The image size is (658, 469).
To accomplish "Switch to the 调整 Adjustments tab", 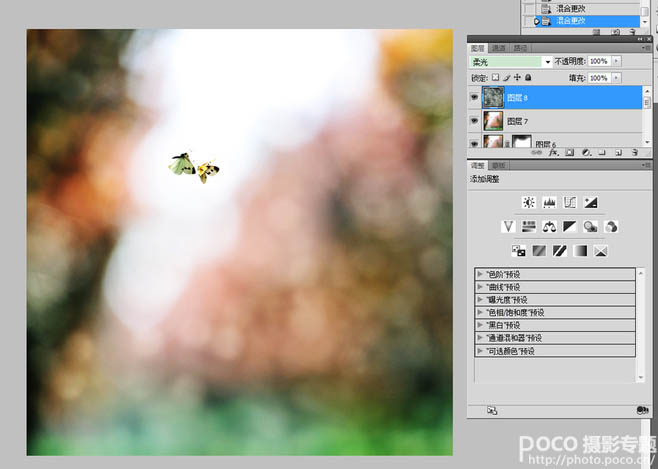I will (478, 165).
